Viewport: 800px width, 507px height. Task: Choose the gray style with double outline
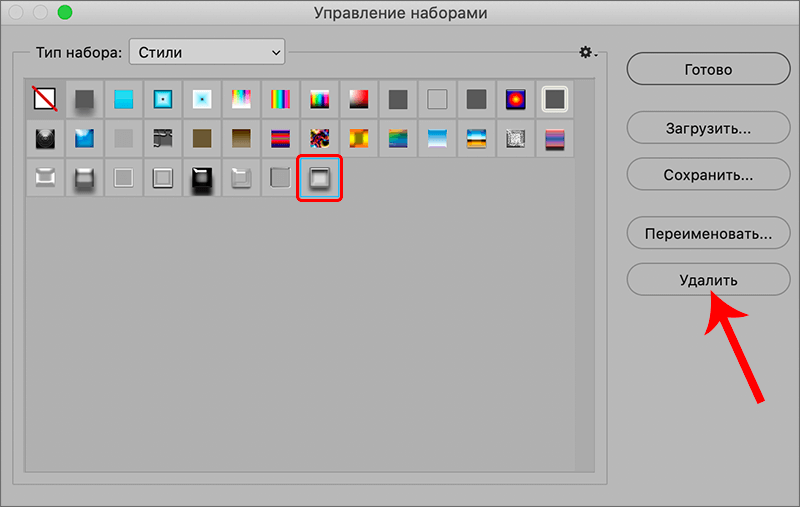click(x=163, y=178)
